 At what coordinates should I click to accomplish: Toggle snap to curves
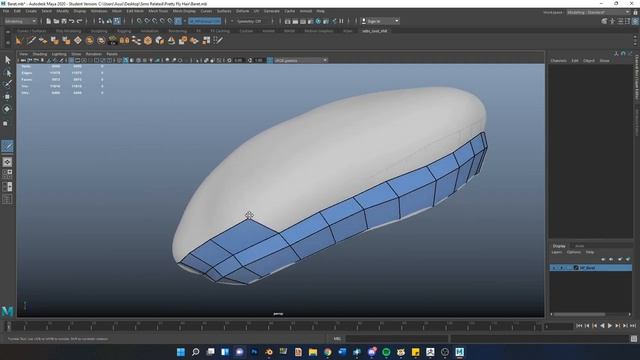(147, 21)
